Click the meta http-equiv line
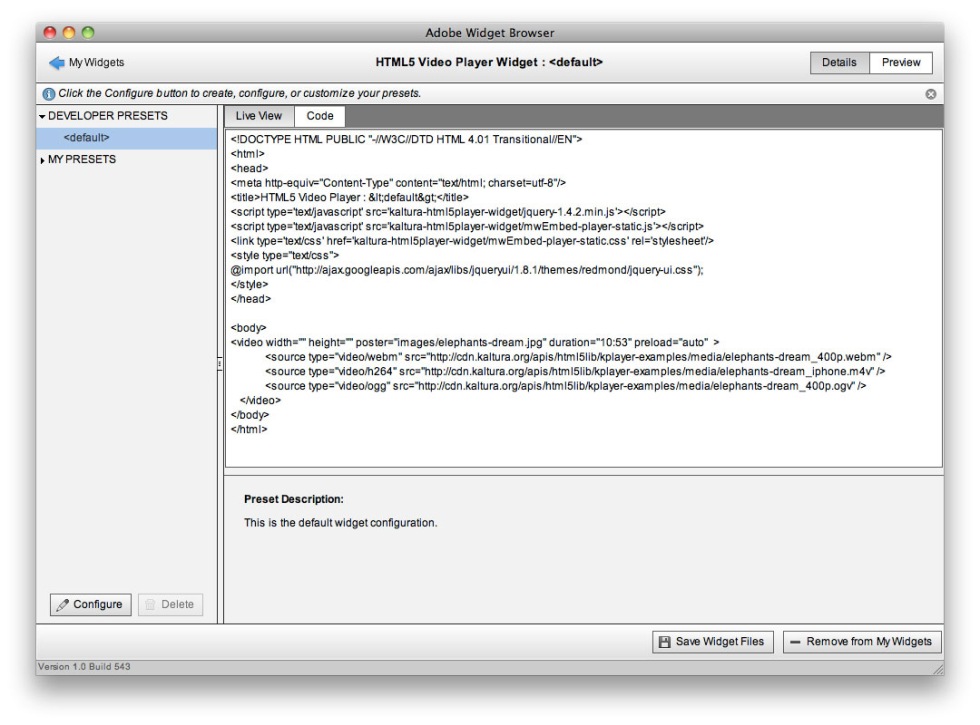The width and height of the screenshot is (980, 725). (398, 183)
